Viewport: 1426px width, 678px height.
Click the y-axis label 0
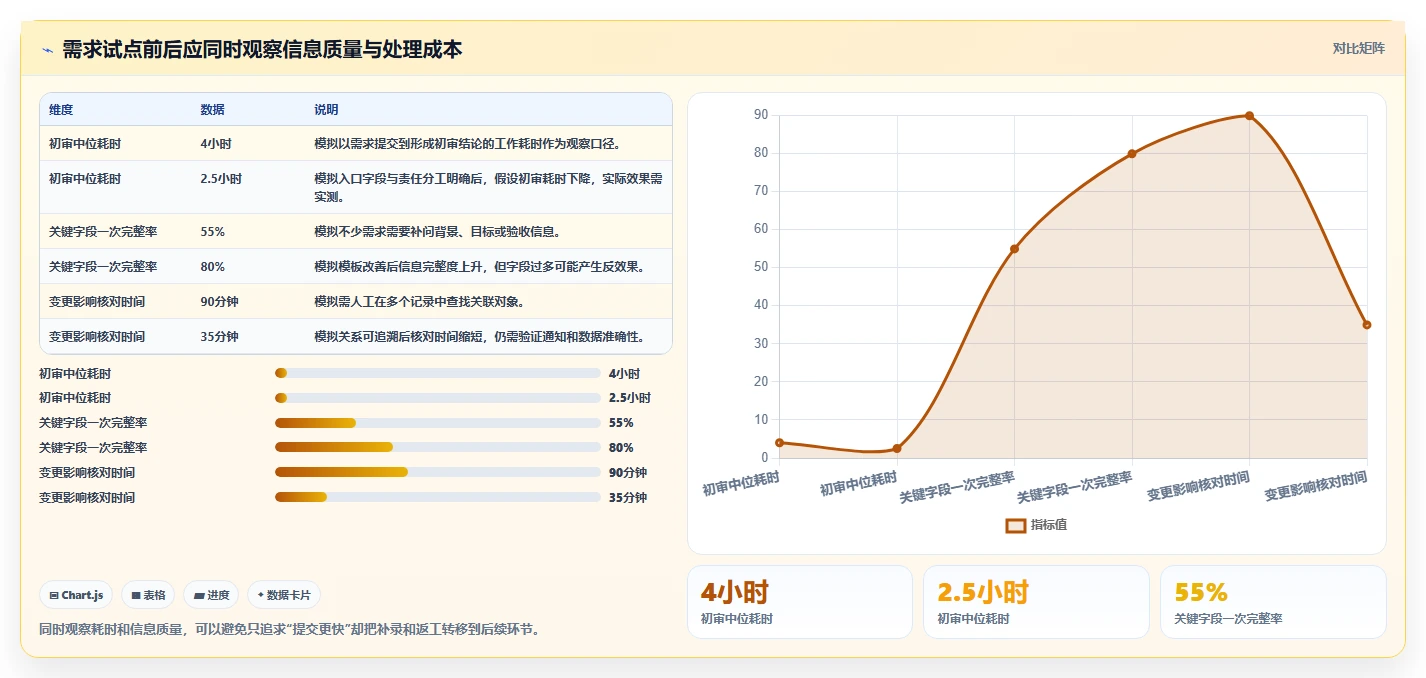click(x=764, y=458)
